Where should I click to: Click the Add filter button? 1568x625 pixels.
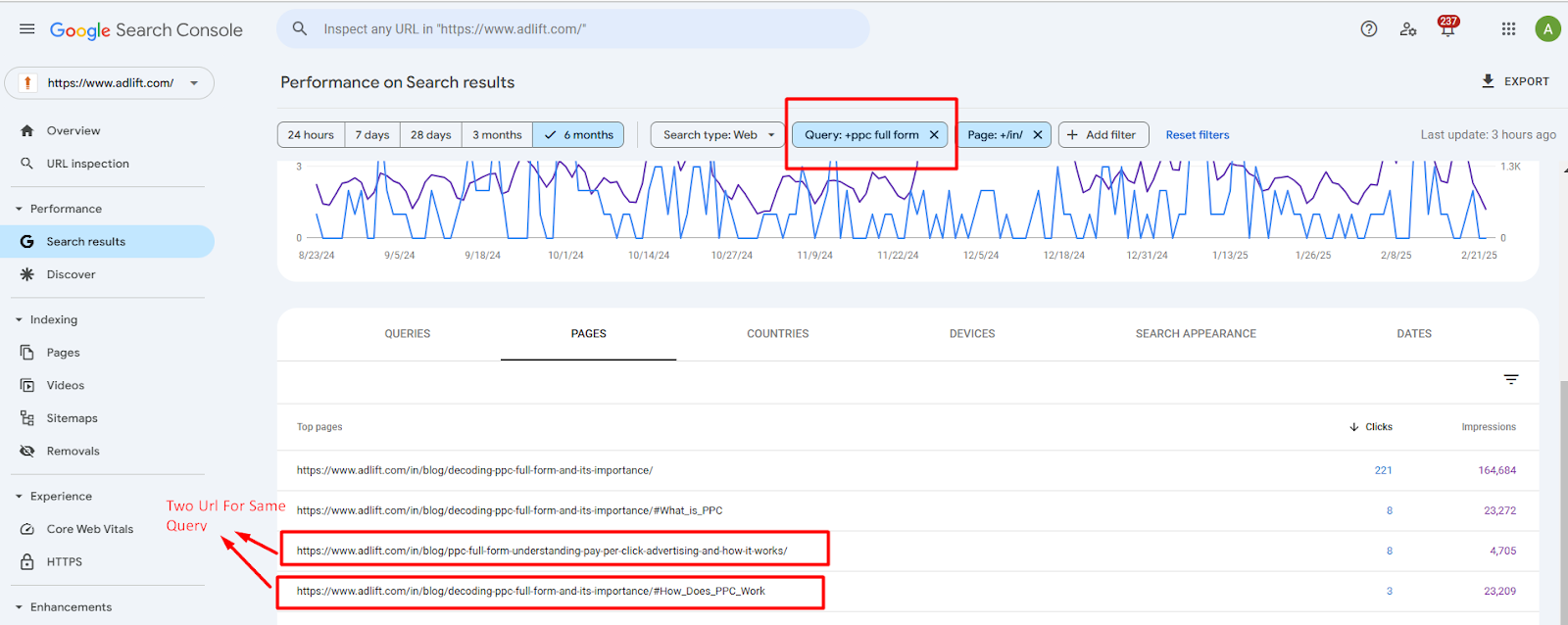[1103, 135]
